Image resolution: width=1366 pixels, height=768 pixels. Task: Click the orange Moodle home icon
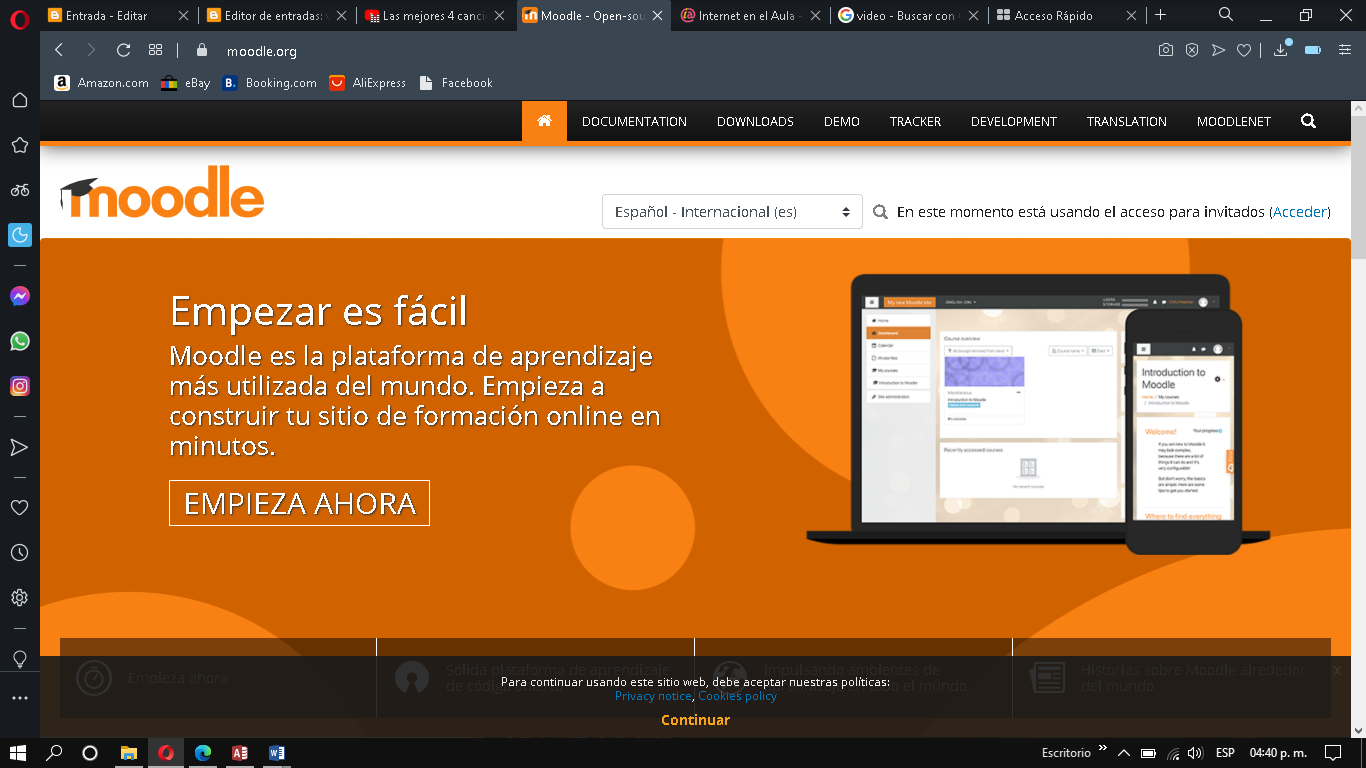click(x=544, y=120)
